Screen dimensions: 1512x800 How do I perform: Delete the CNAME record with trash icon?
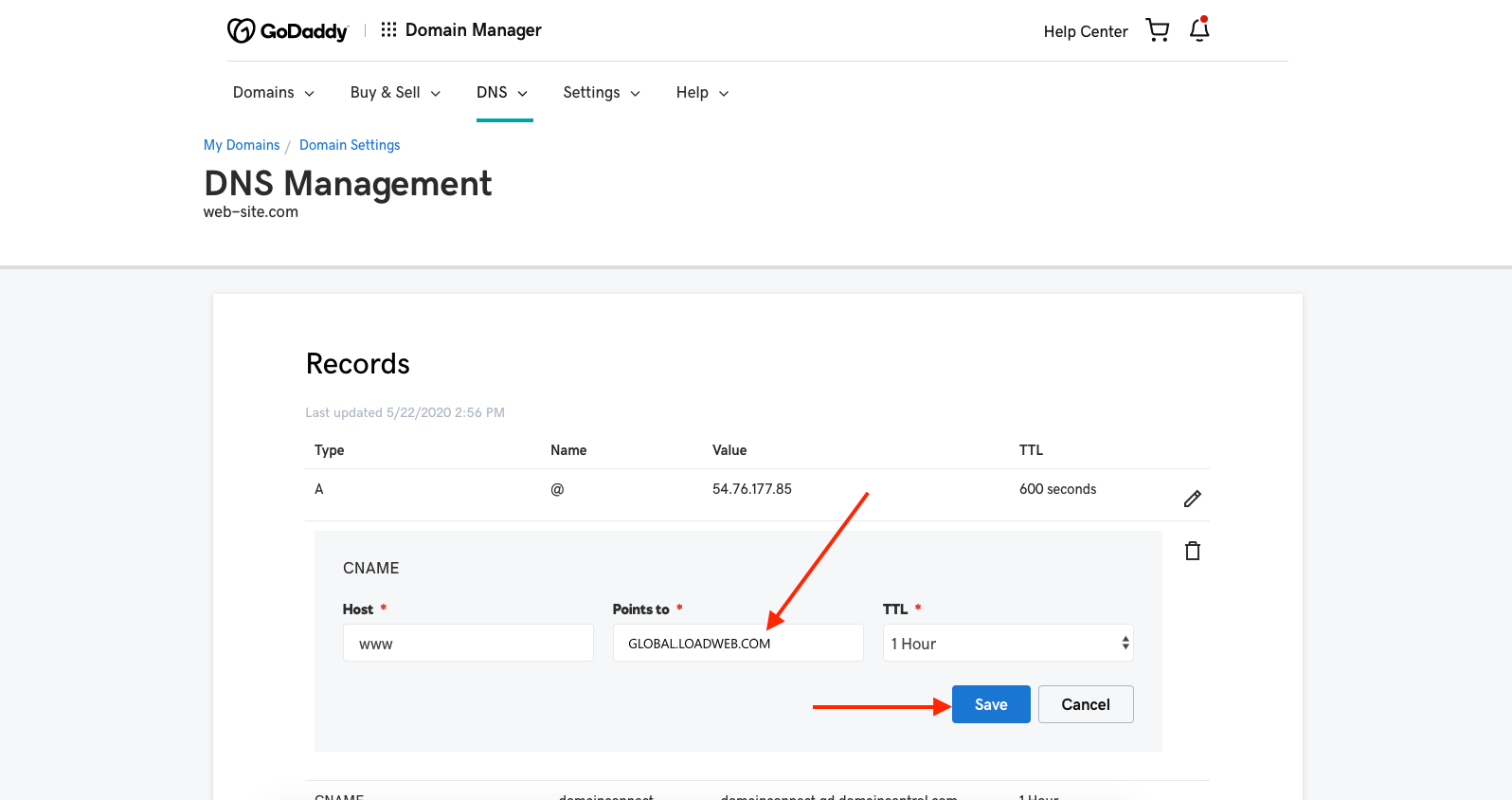[x=1193, y=551]
